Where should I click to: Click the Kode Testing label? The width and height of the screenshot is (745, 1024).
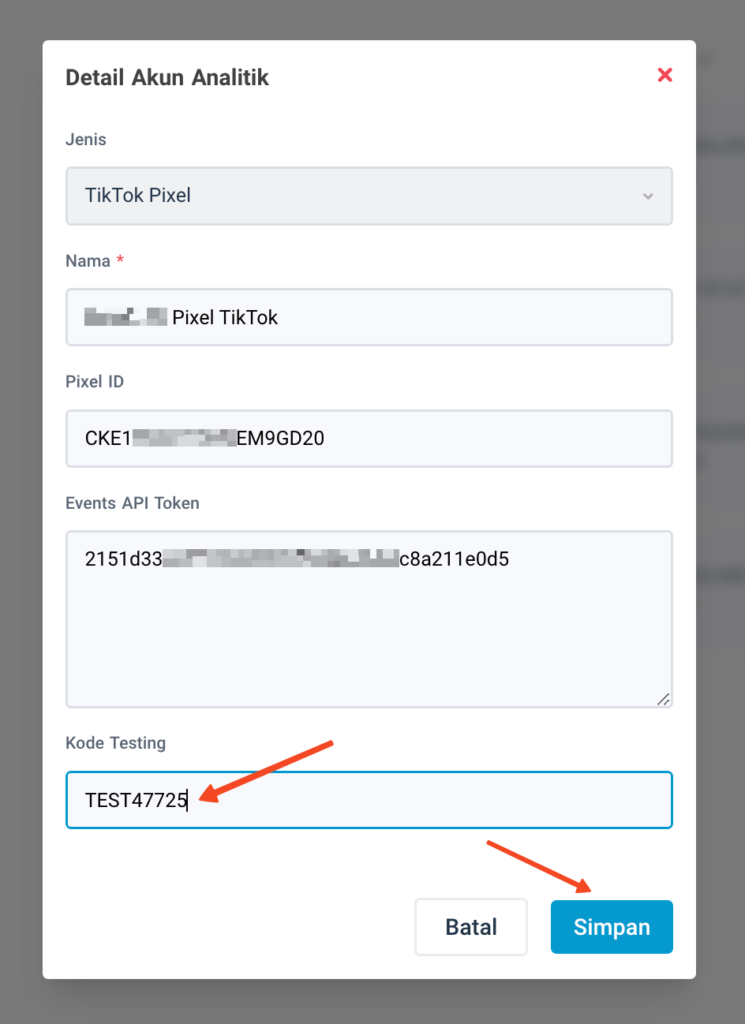[116, 743]
